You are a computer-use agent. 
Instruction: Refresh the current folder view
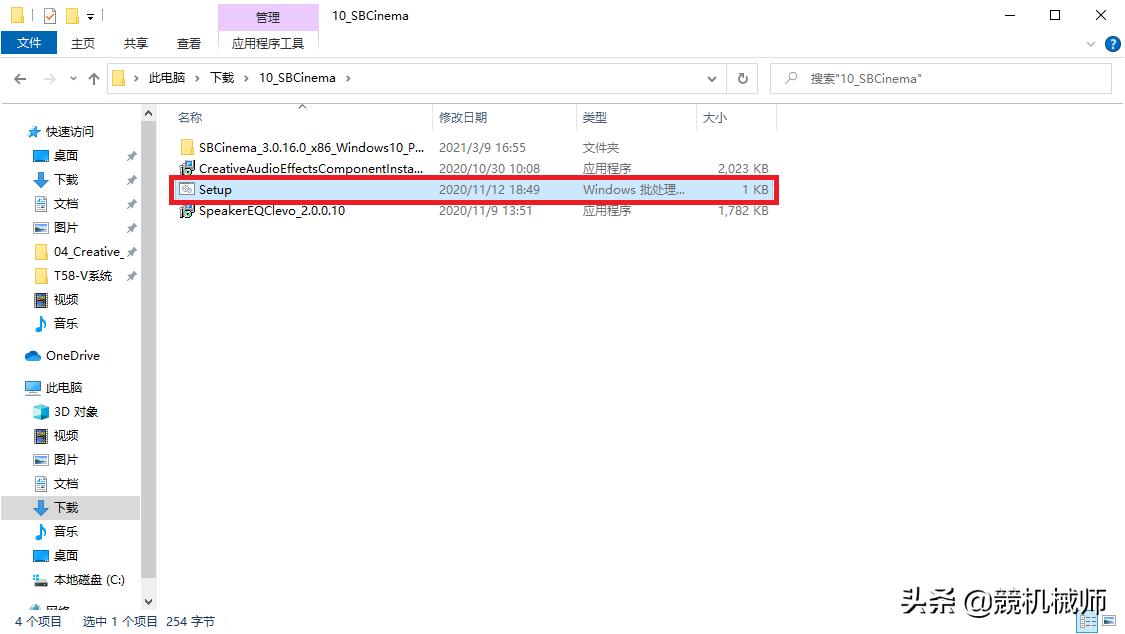click(741, 78)
